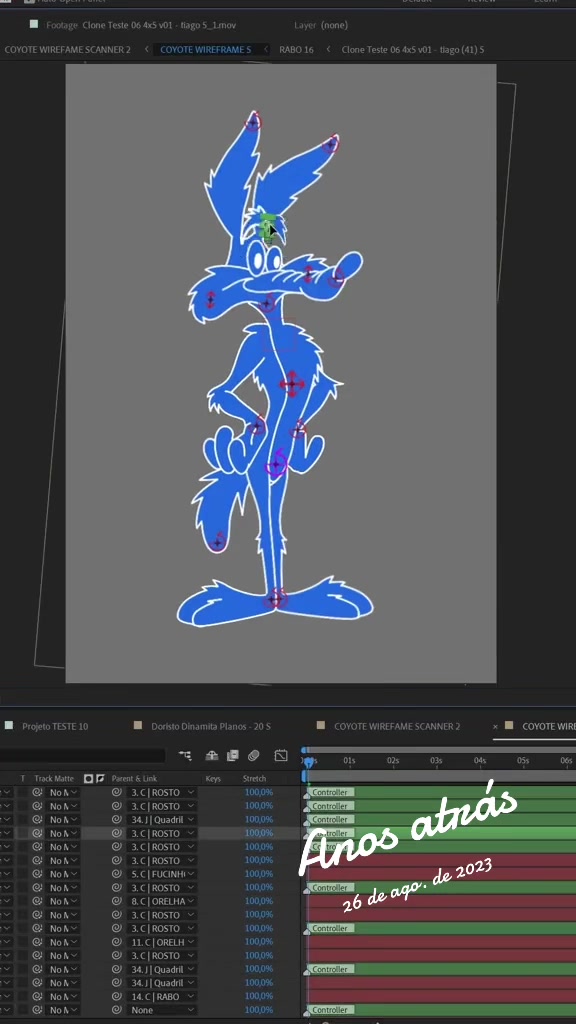Select the left ear tip controller
This screenshot has height=1024, width=576.
pyautogui.click(x=253, y=121)
